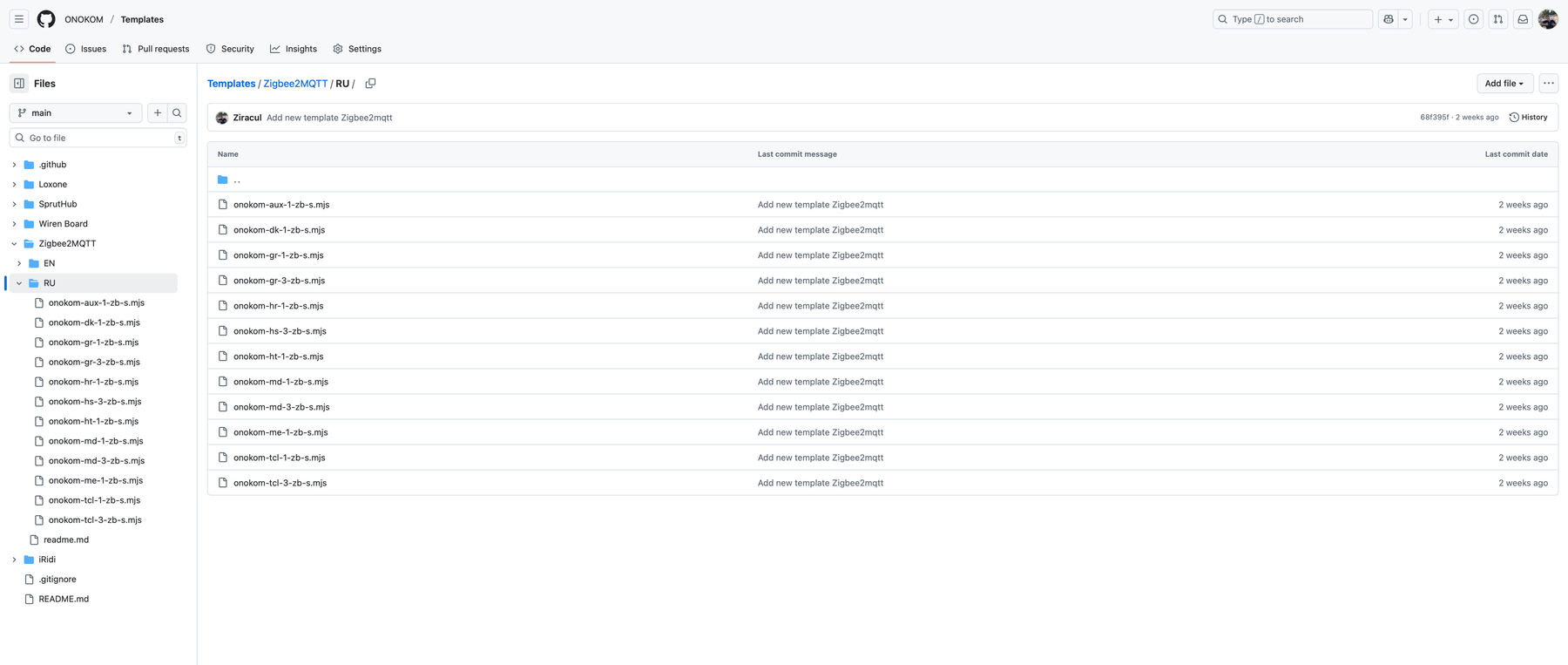Copy the file path icon

pos(370,84)
